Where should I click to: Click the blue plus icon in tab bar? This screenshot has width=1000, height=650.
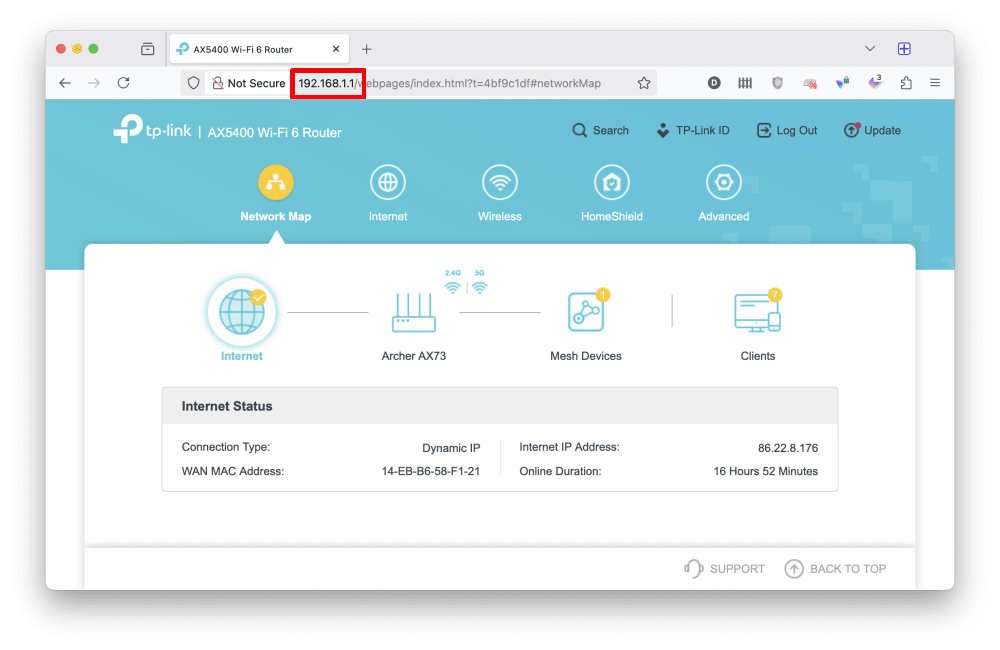(904, 48)
